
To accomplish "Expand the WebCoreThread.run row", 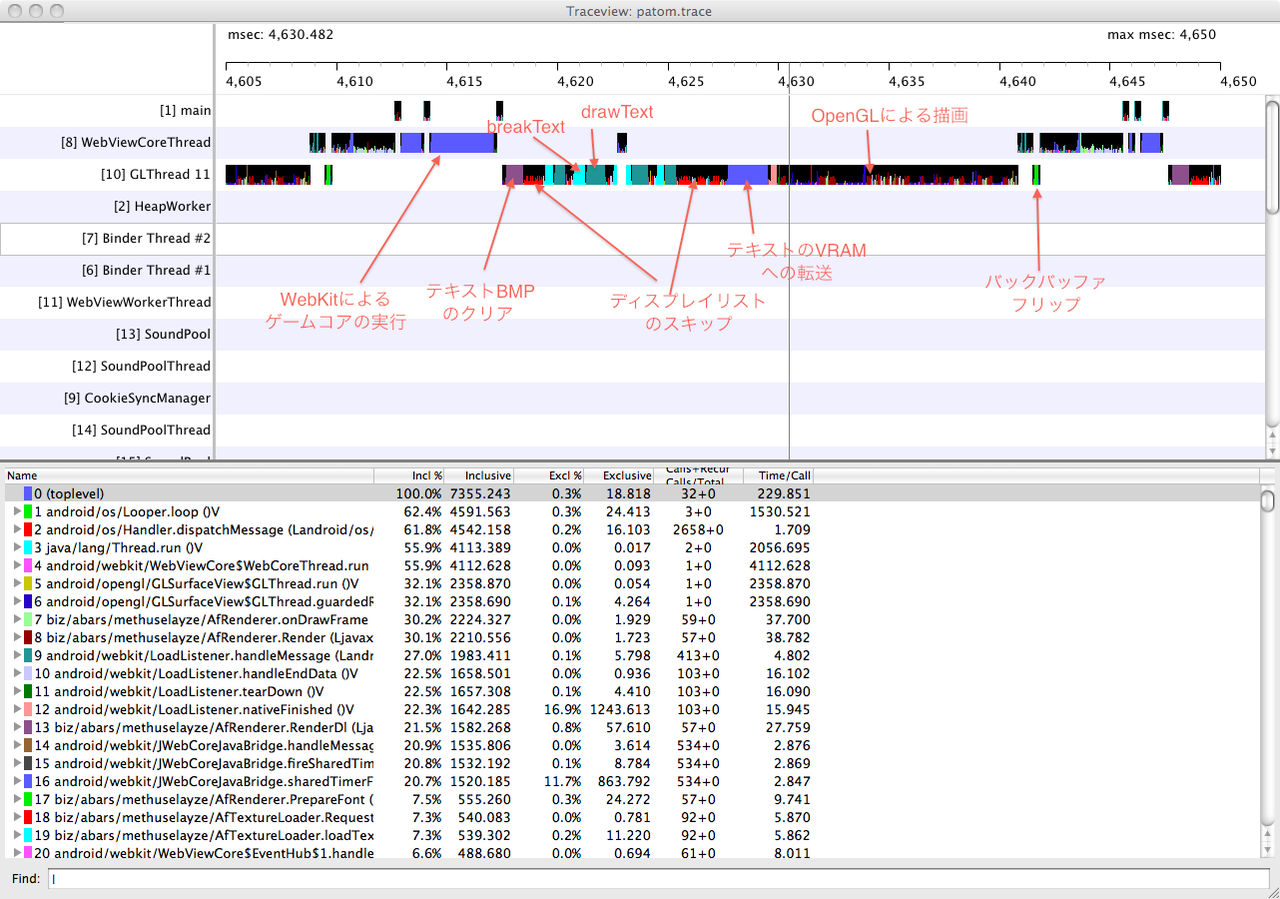I will (x=16, y=565).
